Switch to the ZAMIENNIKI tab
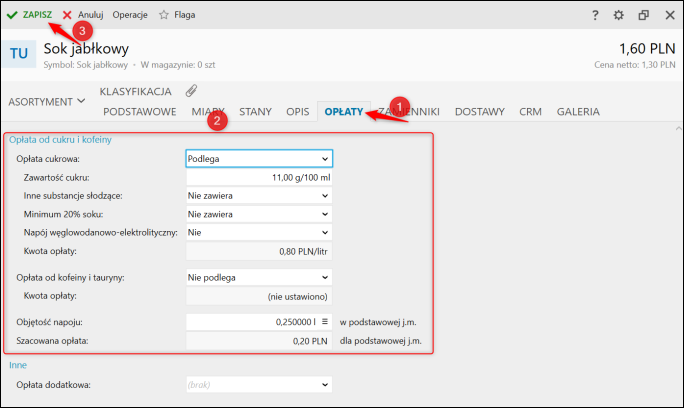Image resolution: width=684 pixels, height=408 pixels. click(x=409, y=112)
